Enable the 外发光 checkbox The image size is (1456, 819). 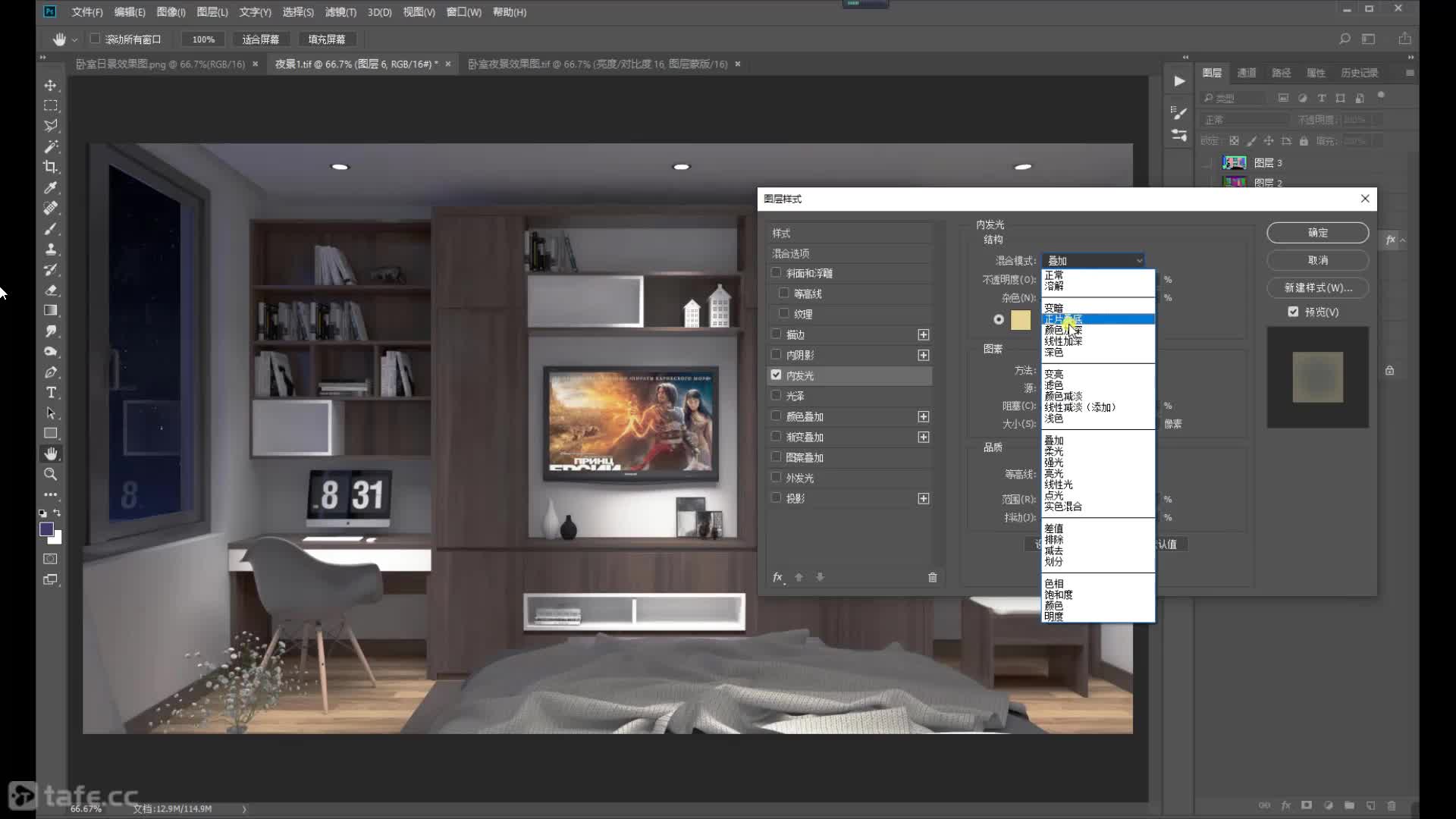coord(776,477)
